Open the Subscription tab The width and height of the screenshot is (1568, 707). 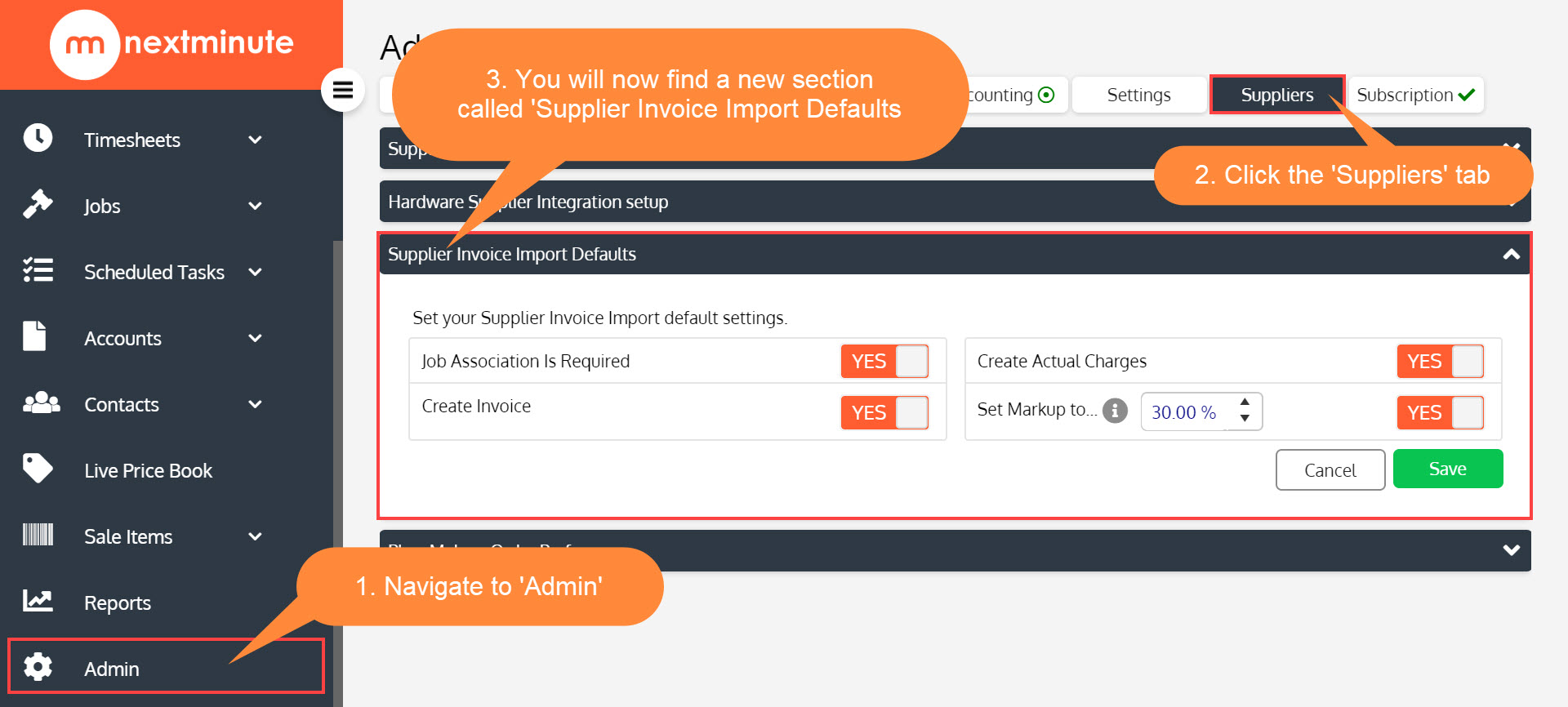pyautogui.click(x=1415, y=95)
